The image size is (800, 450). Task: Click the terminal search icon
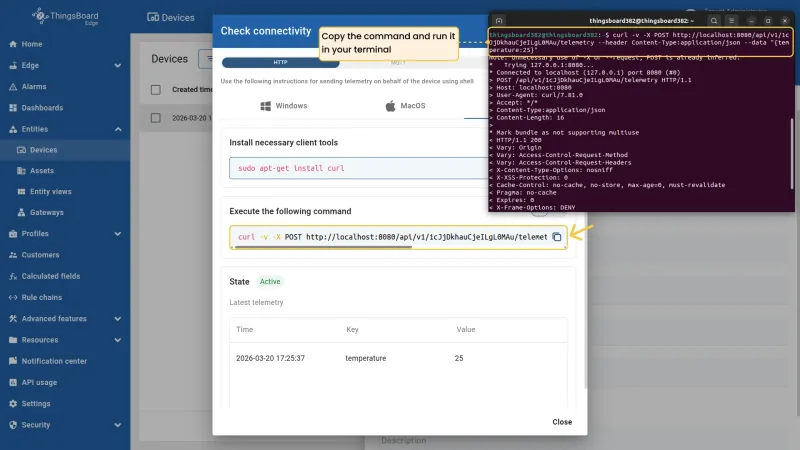pos(714,21)
